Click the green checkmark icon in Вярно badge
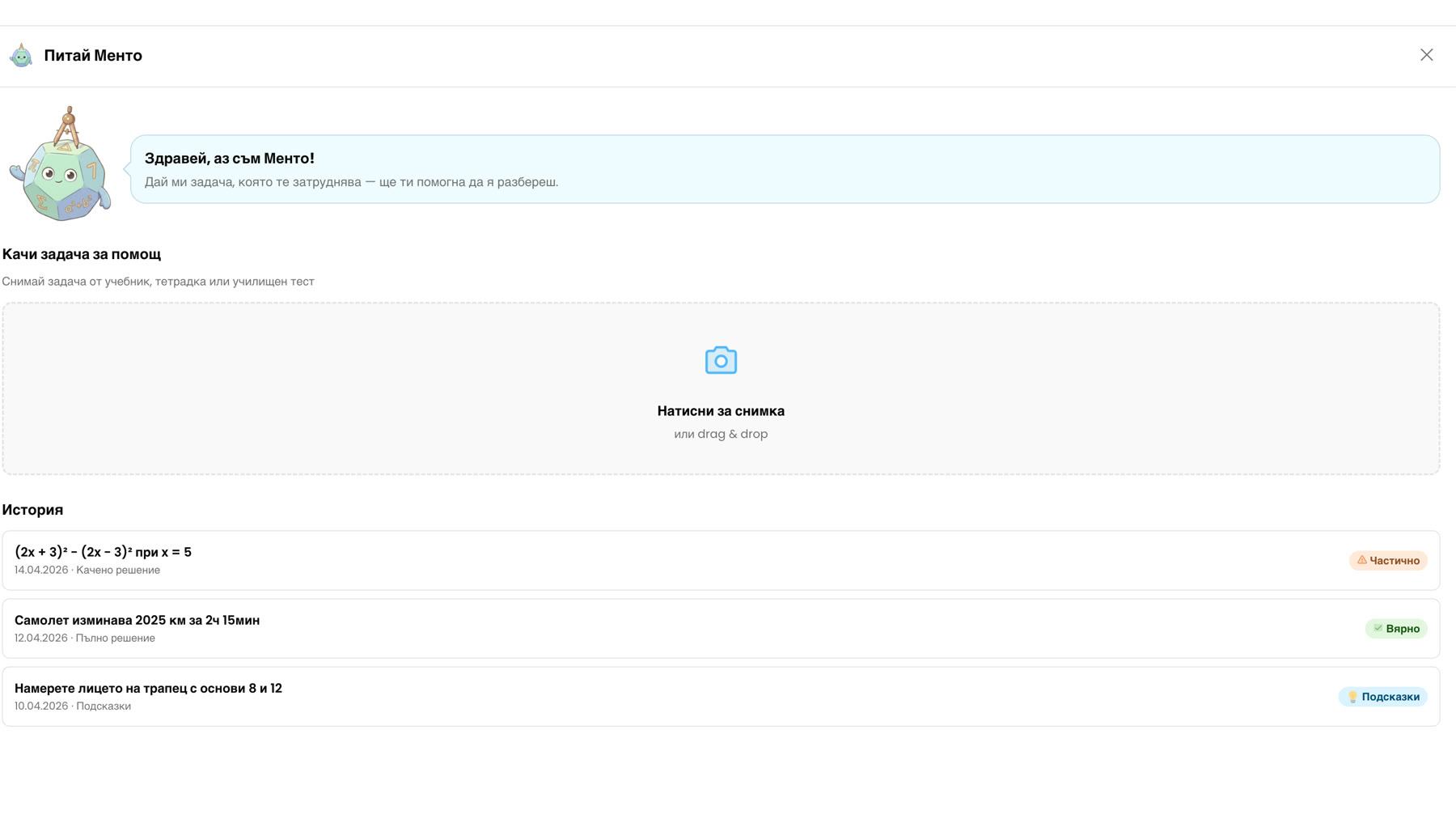The width and height of the screenshot is (1456, 819). [x=1378, y=628]
